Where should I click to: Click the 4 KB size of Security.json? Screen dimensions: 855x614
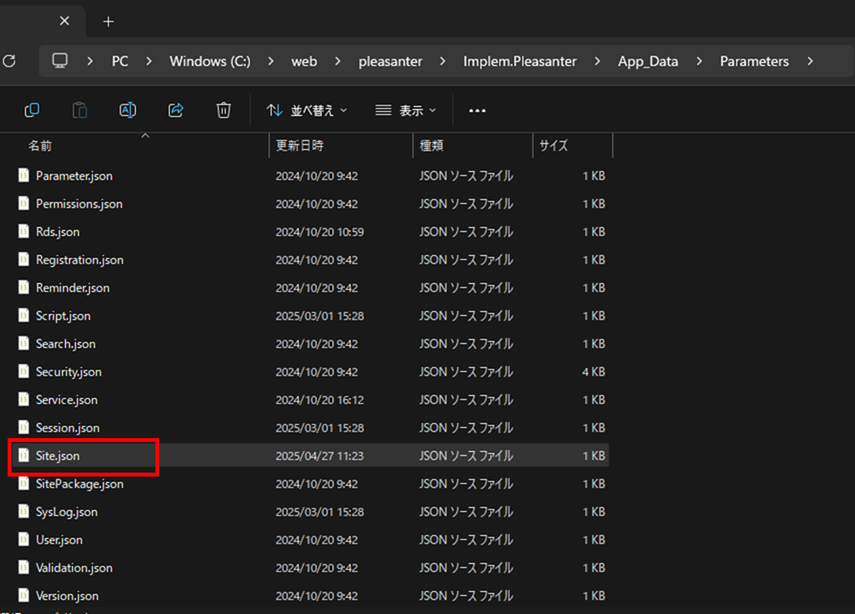click(593, 372)
